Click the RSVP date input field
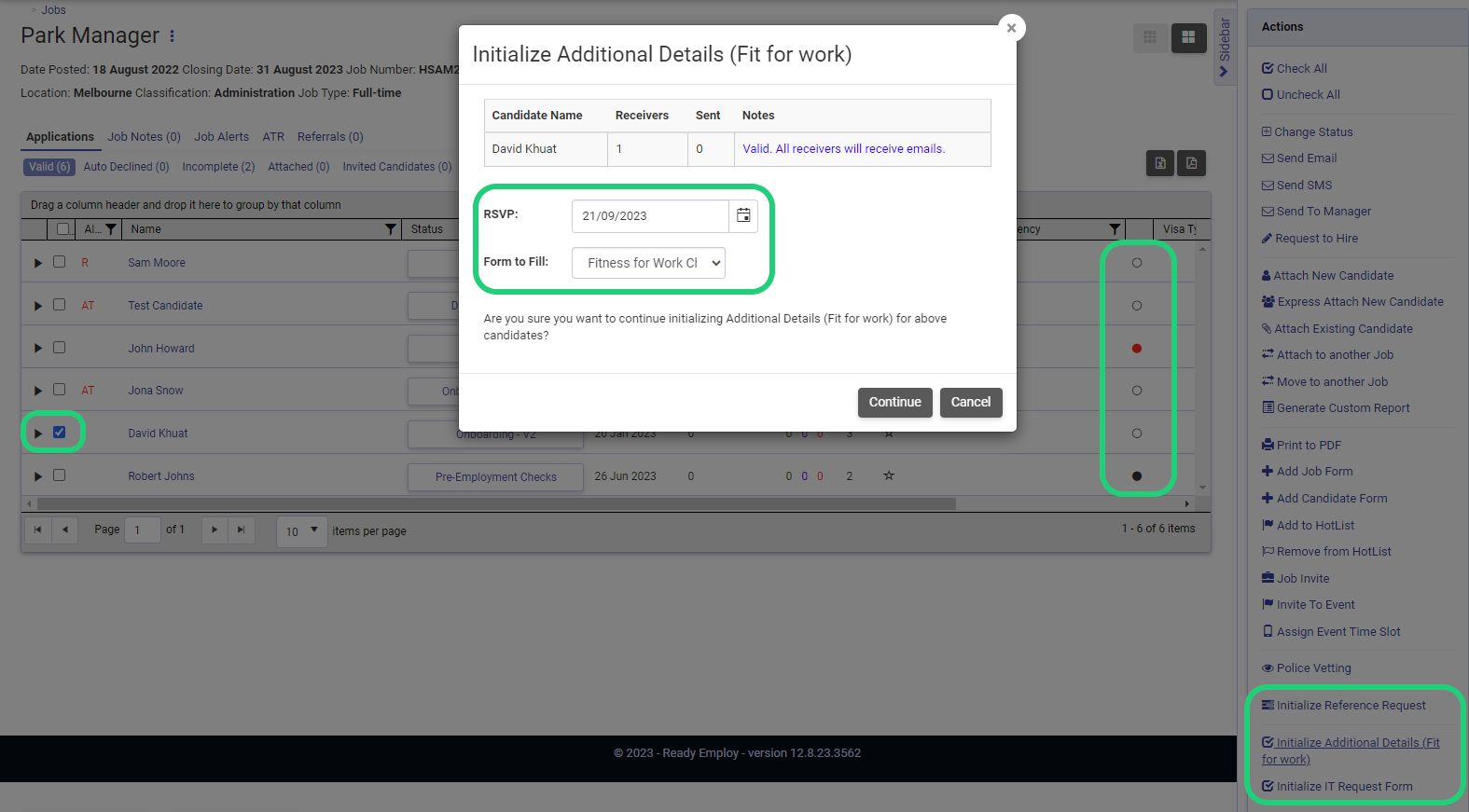 pos(650,215)
